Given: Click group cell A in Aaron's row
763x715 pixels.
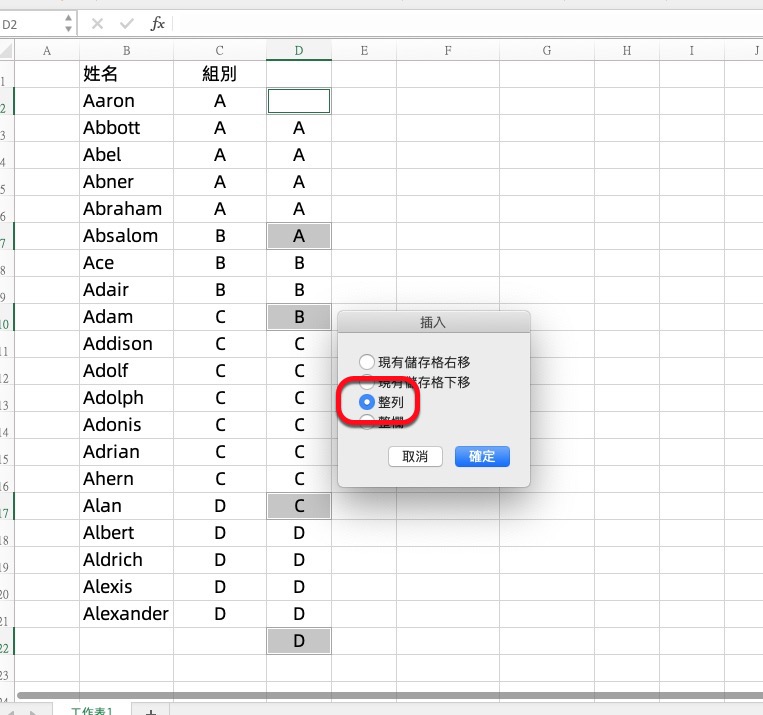Looking at the screenshot, I should (219, 101).
